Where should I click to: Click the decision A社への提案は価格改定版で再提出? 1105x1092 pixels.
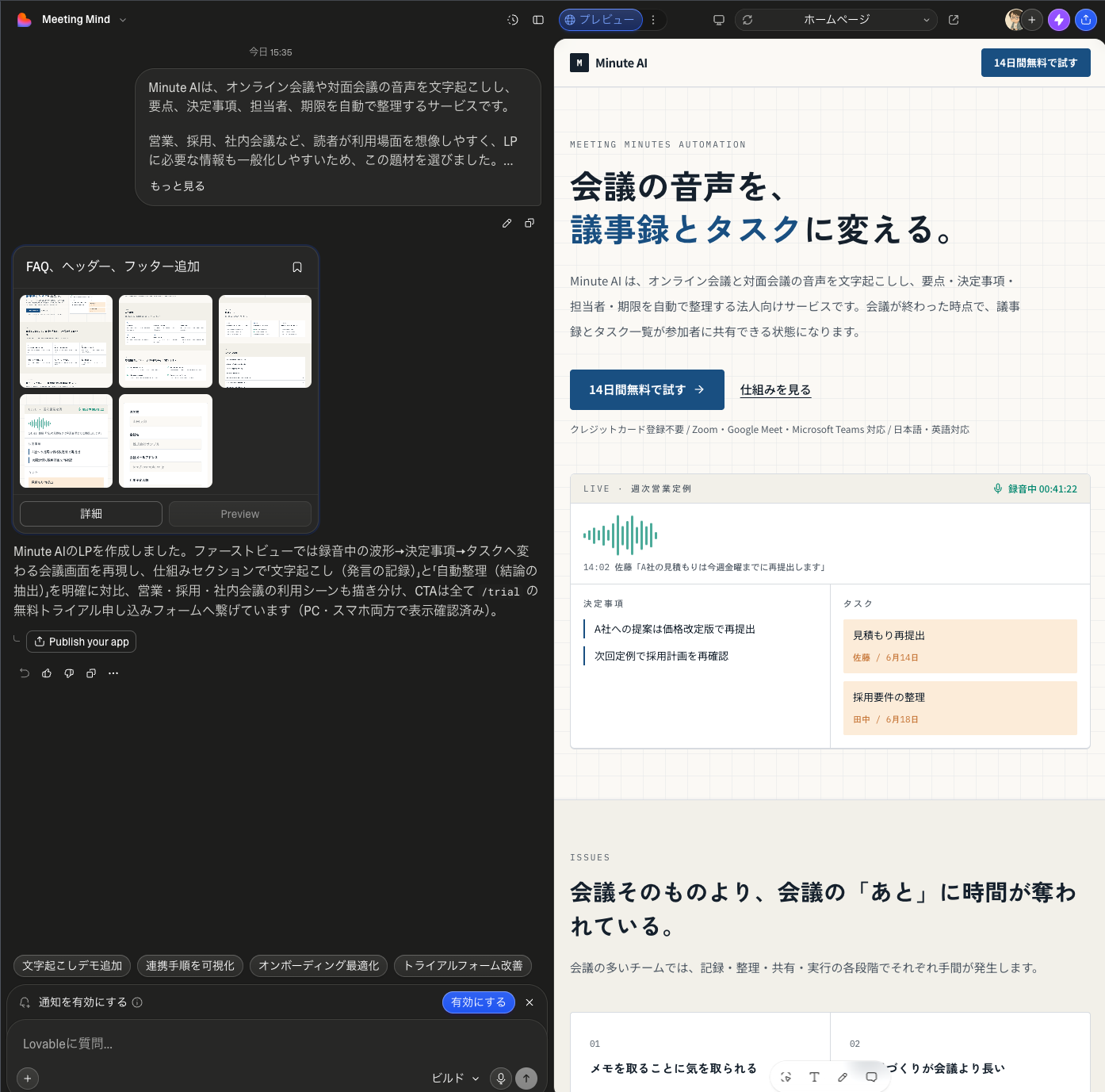click(x=675, y=629)
